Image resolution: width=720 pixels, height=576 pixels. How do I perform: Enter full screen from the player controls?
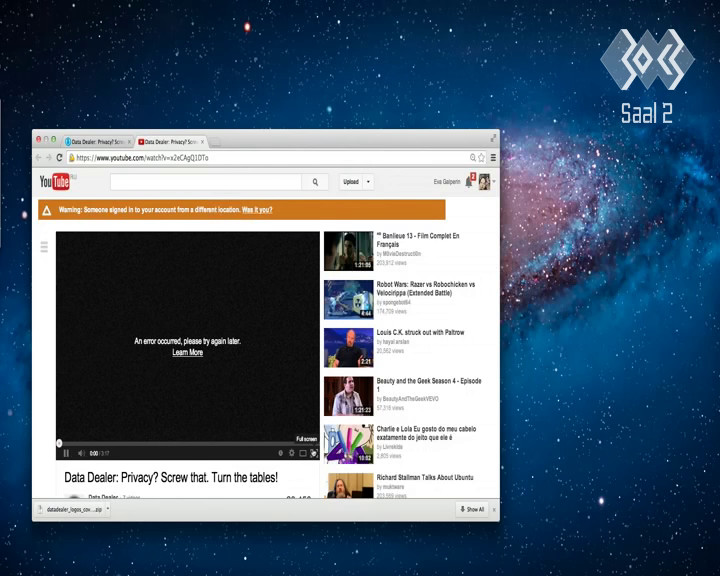314,453
